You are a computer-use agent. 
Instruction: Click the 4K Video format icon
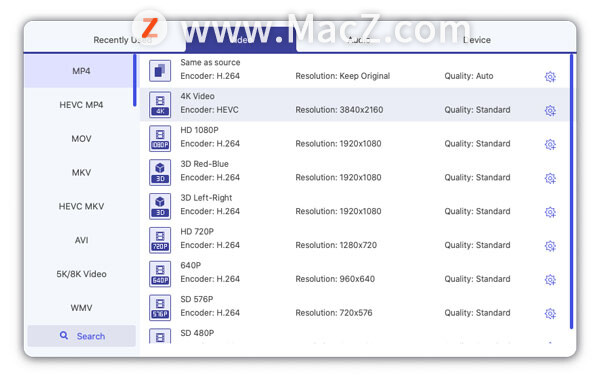[x=160, y=104]
